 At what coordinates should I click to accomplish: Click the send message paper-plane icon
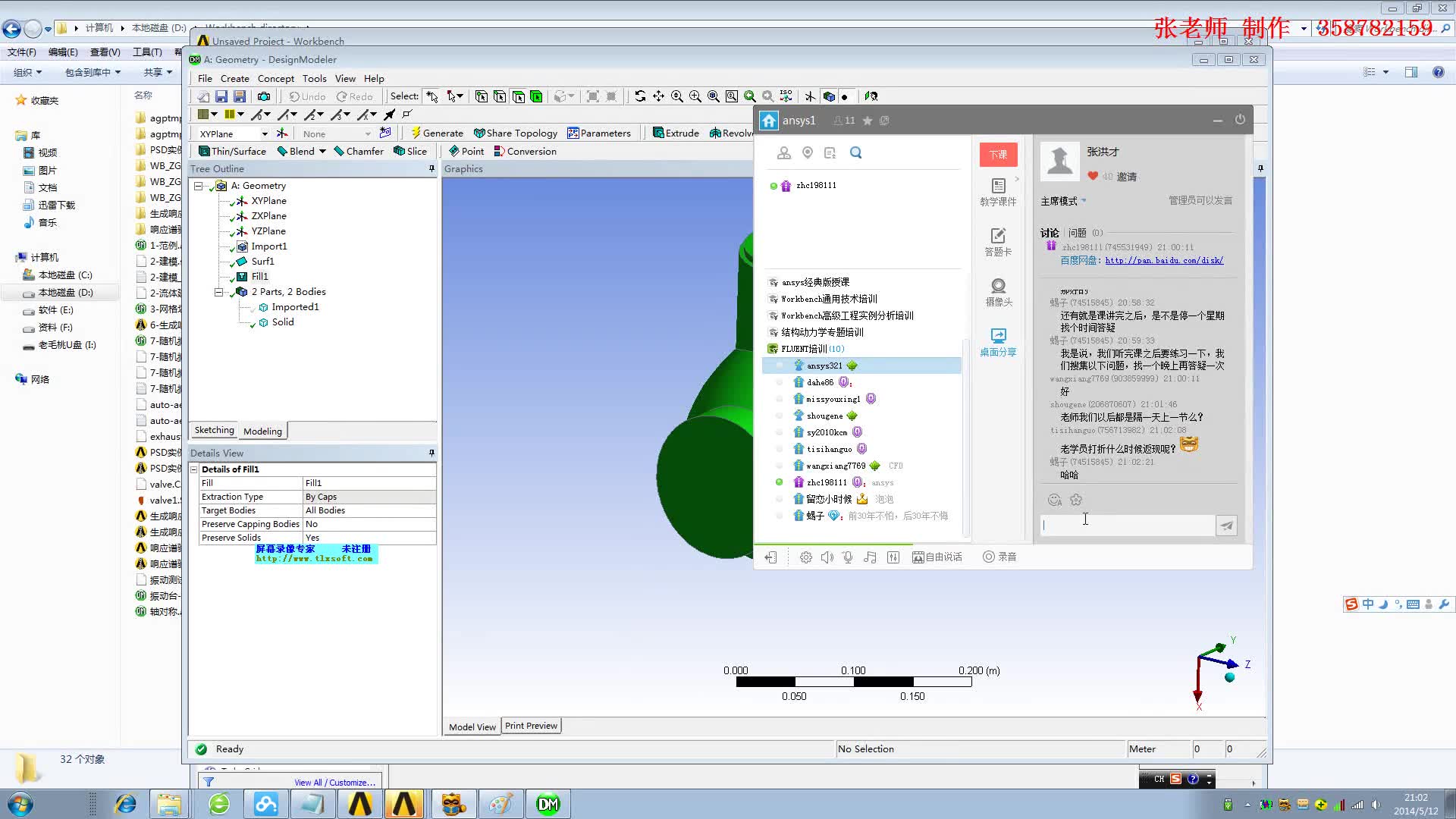pos(1226,525)
